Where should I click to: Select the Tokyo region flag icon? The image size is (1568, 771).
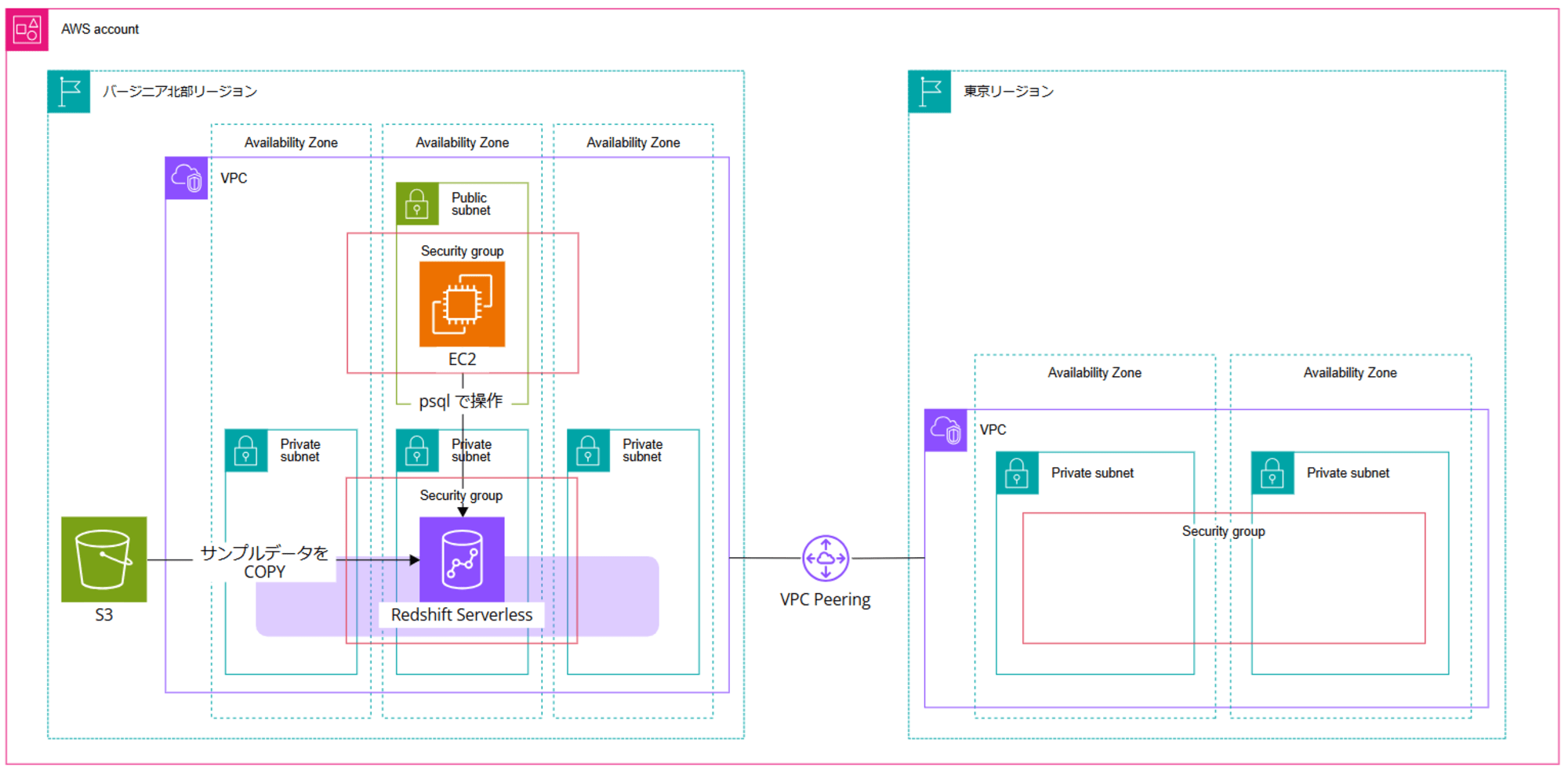click(x=930, y=92)
